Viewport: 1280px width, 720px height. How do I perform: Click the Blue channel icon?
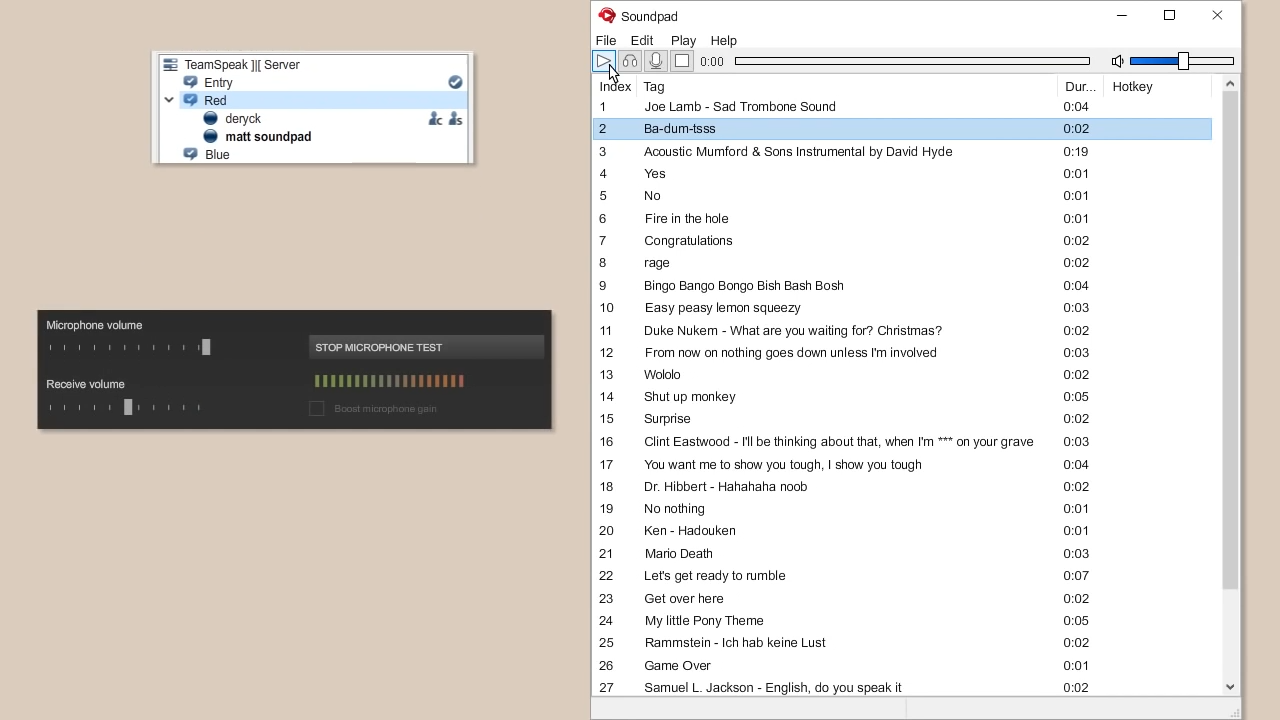[191, 155]
